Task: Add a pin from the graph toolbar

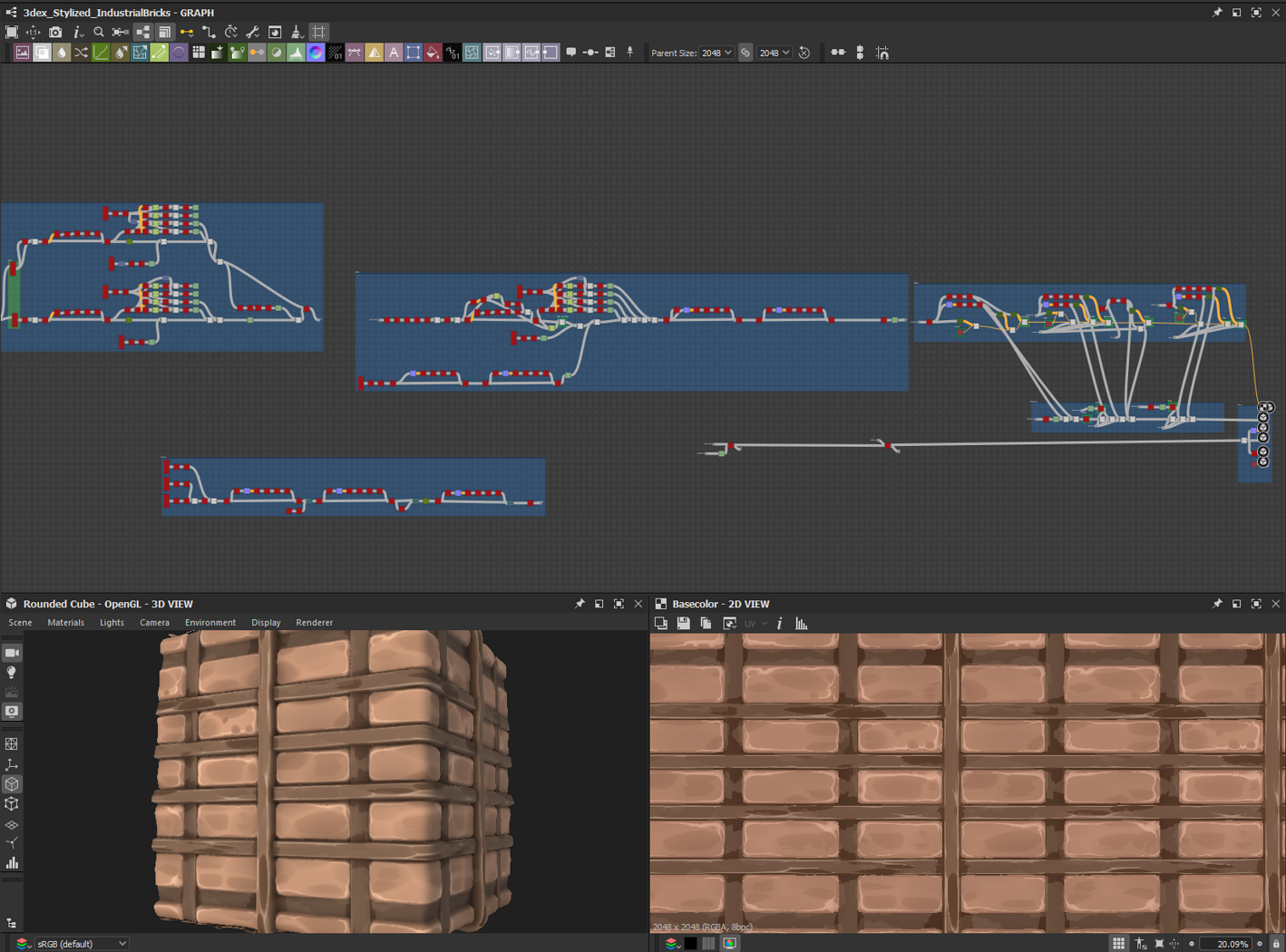Action: [630, 53]
